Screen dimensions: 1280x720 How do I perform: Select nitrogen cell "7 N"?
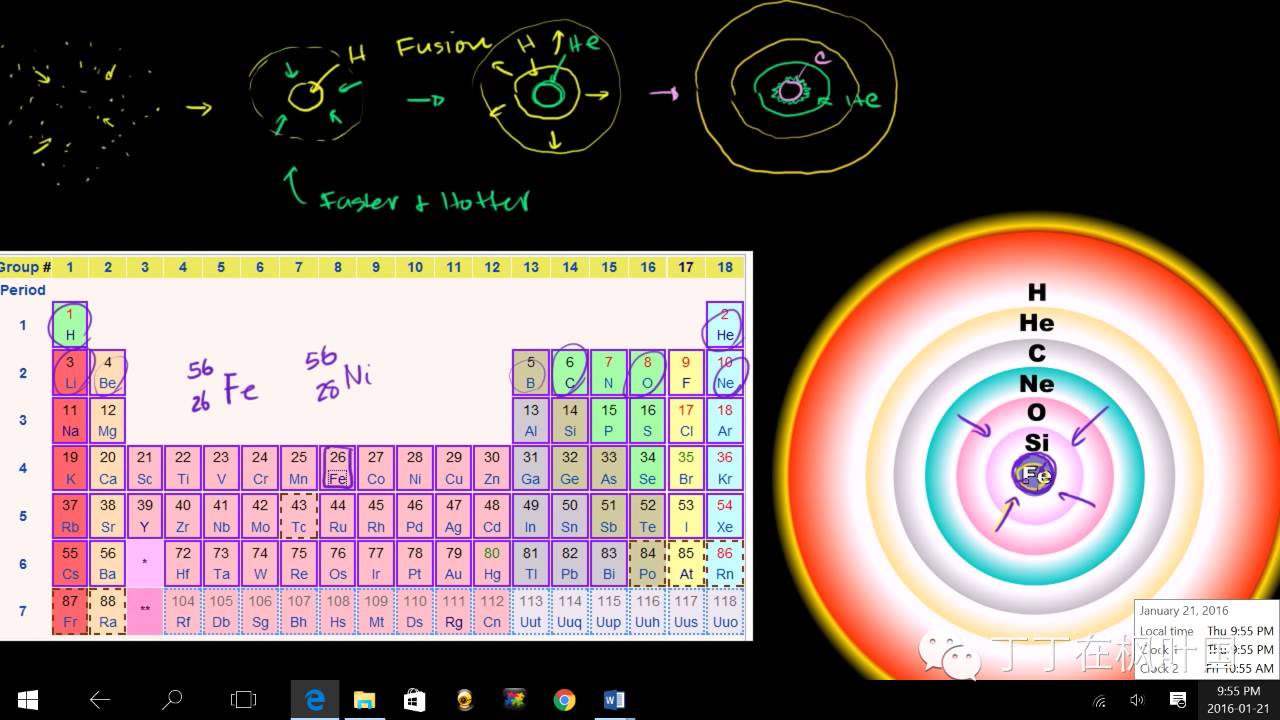tap(608, 373)
